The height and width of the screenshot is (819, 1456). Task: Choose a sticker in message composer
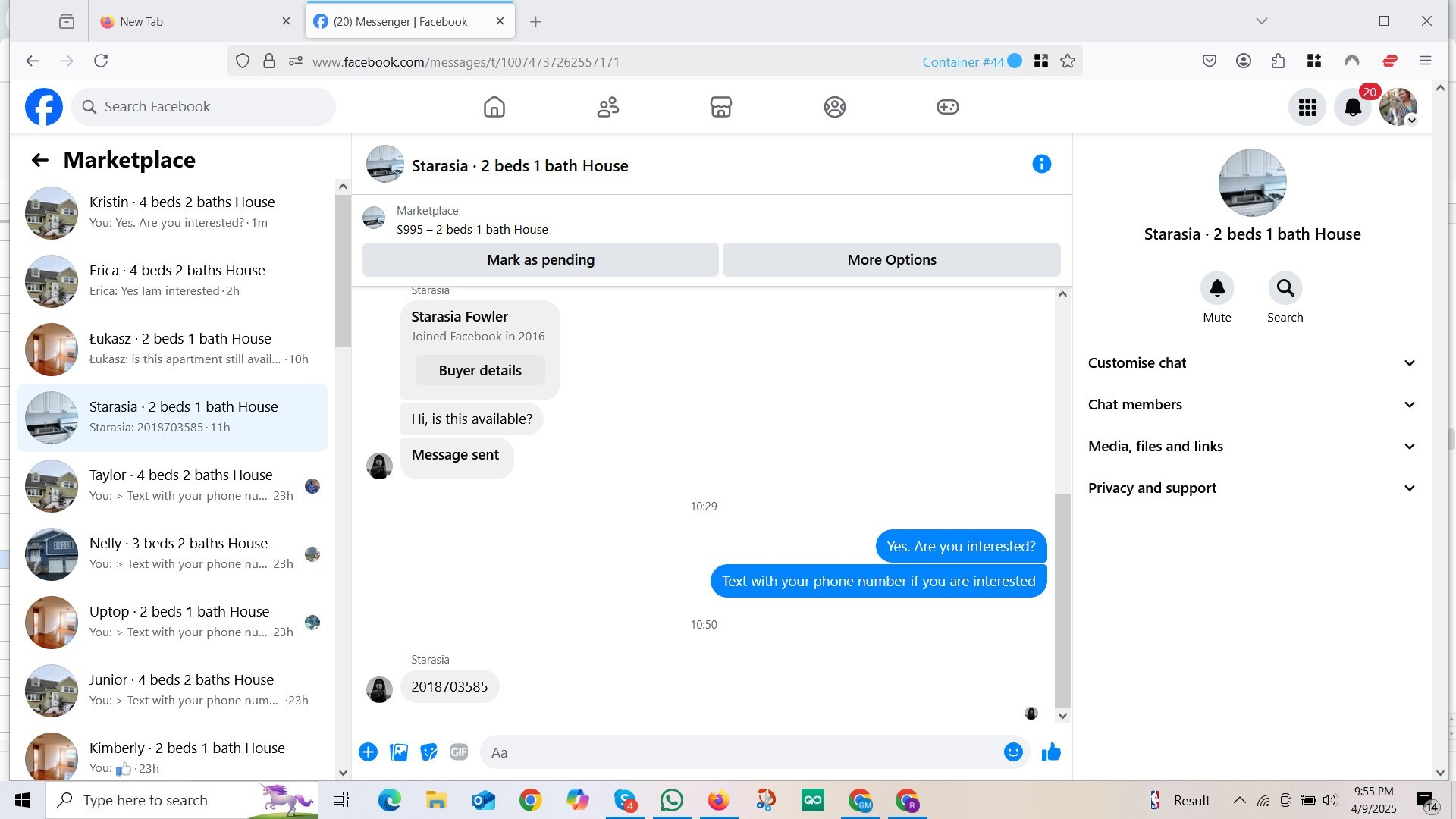click(428, 752)
